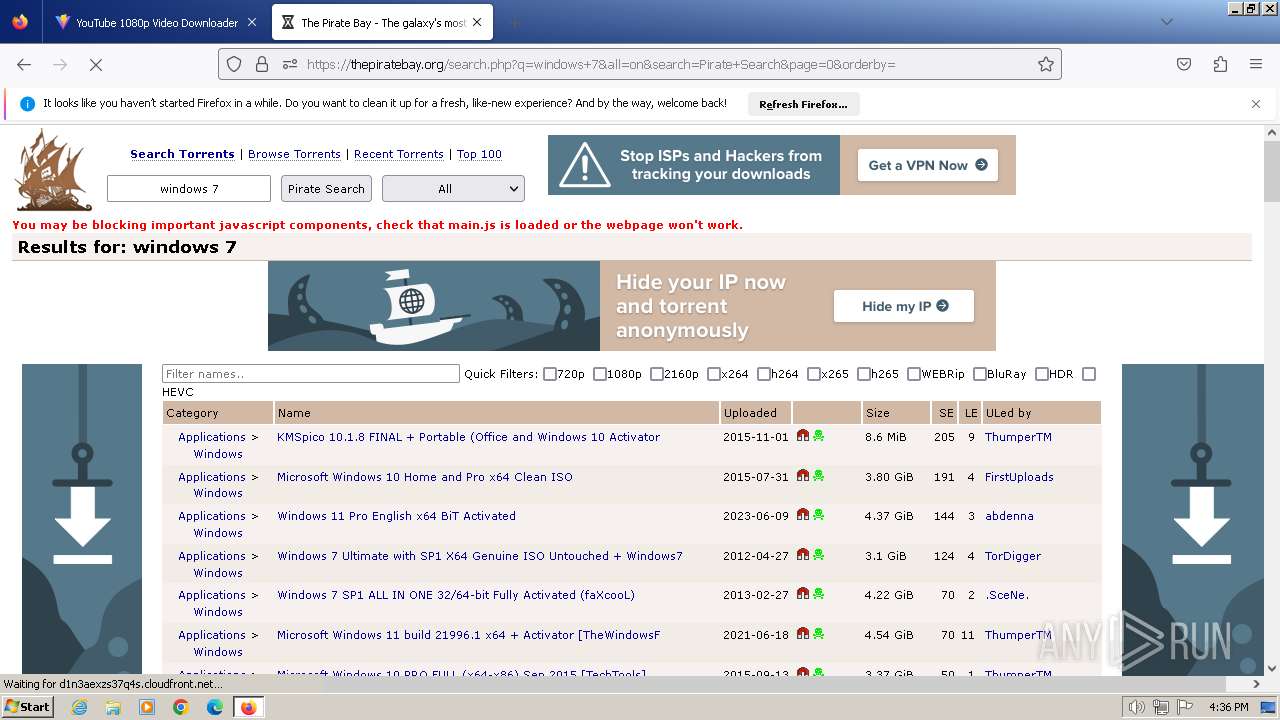Open Microsoft Windows 10 Home and Pro ISO link
1280x720 pixels.
(x=425, y=477)
